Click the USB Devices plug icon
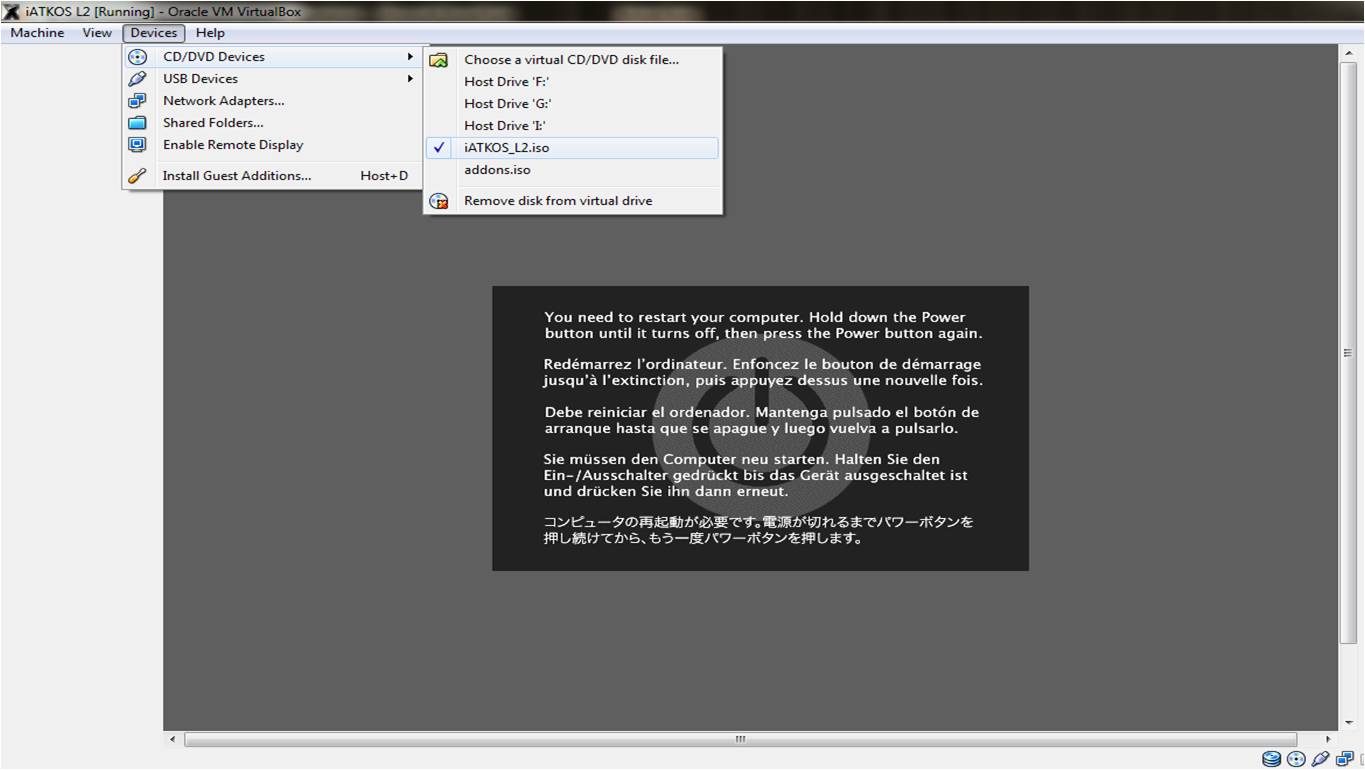The height and width of the screenshot is (770, 1365). point(138,79)
